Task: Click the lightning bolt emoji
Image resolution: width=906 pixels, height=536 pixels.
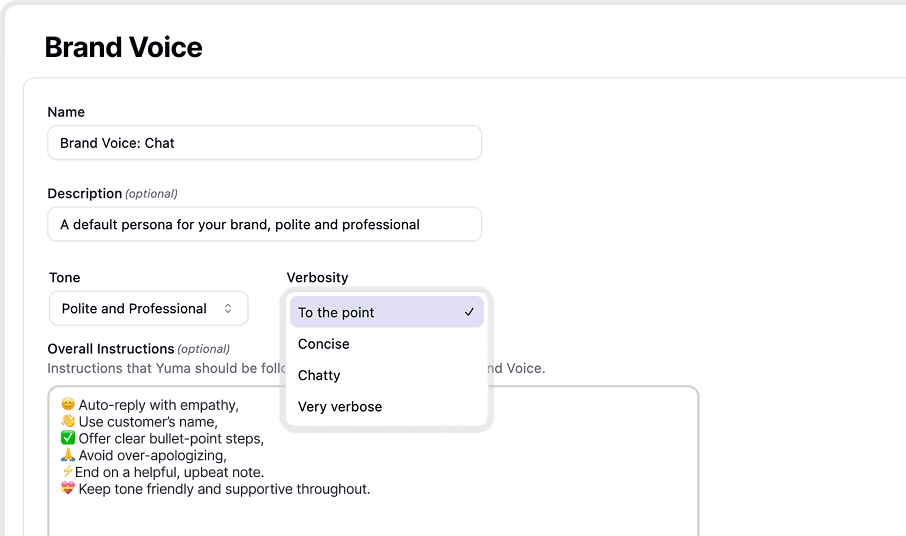Action: [x=67, y=473]
